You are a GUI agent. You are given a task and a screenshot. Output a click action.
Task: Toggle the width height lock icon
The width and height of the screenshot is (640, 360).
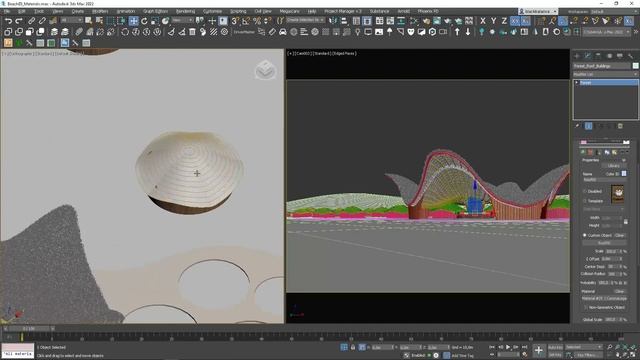pyautogui.click(x=626, y=221)
